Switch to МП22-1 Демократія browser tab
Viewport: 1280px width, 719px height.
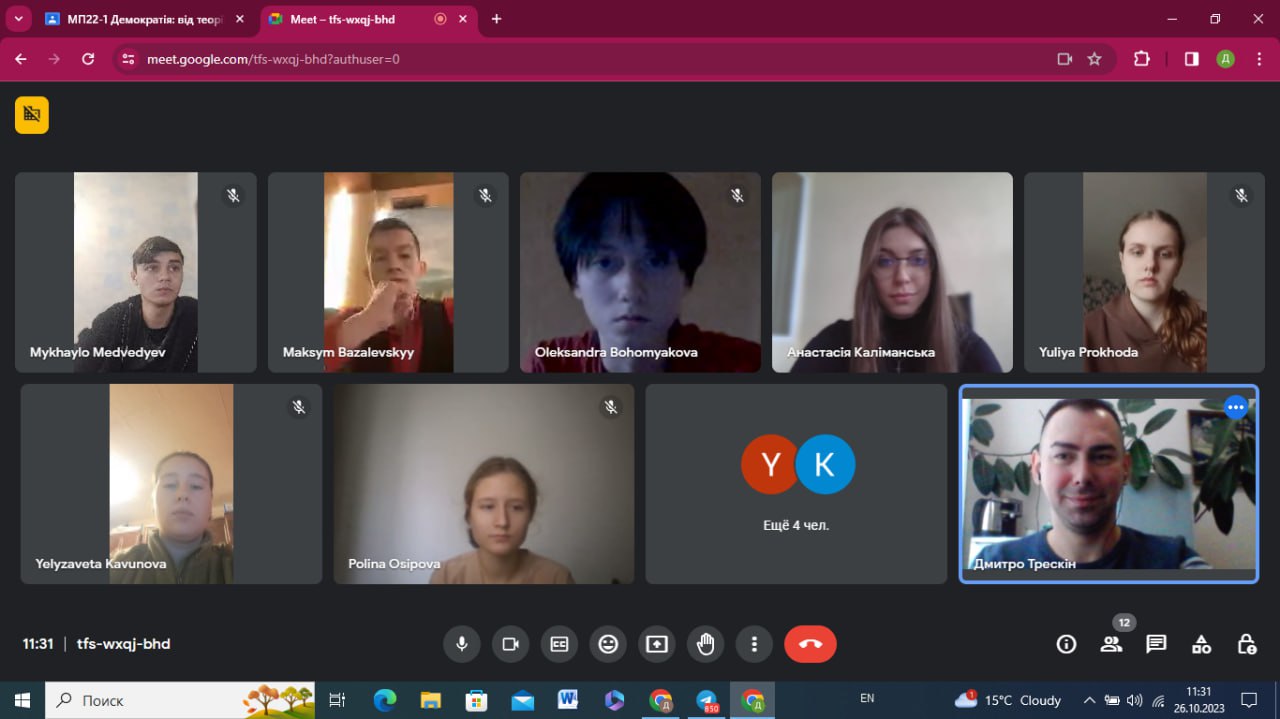(x=145, y=19)
